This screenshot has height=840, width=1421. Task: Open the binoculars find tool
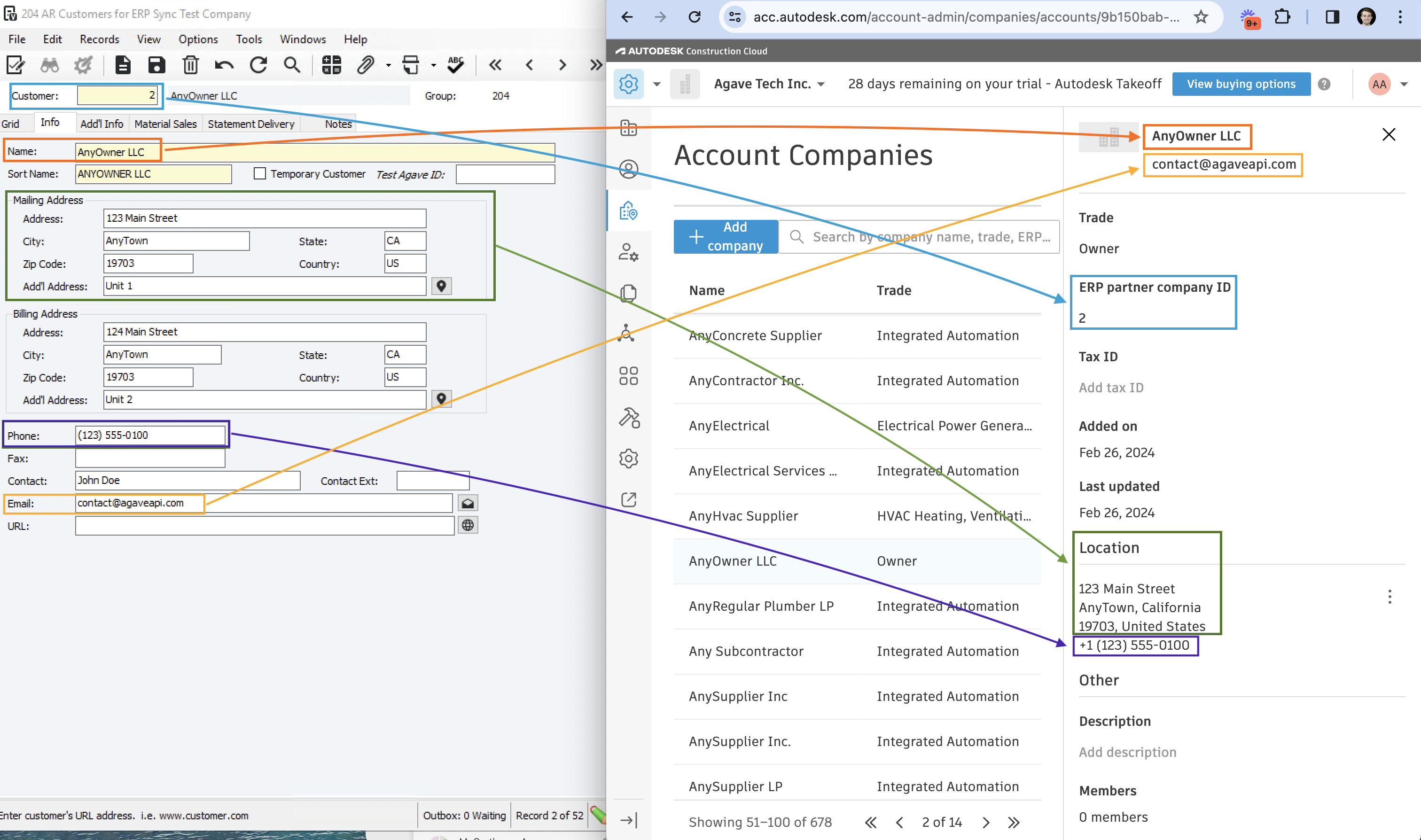[x=49, y=65]
